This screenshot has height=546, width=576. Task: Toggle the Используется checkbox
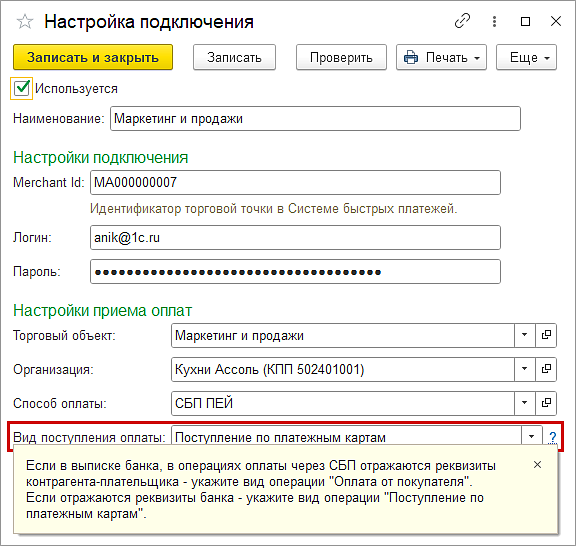tap(21, 88)
